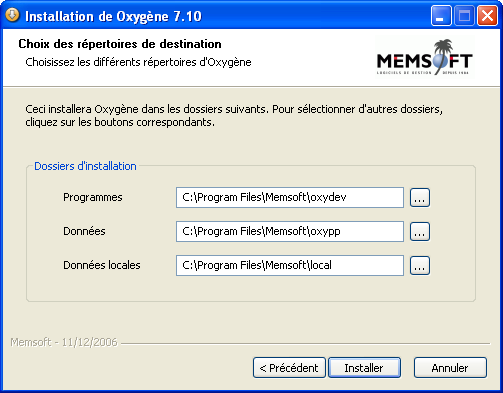This screenshot has width=503, height=393.
Task: Browse for the Données locales folder
Action: 420,266
